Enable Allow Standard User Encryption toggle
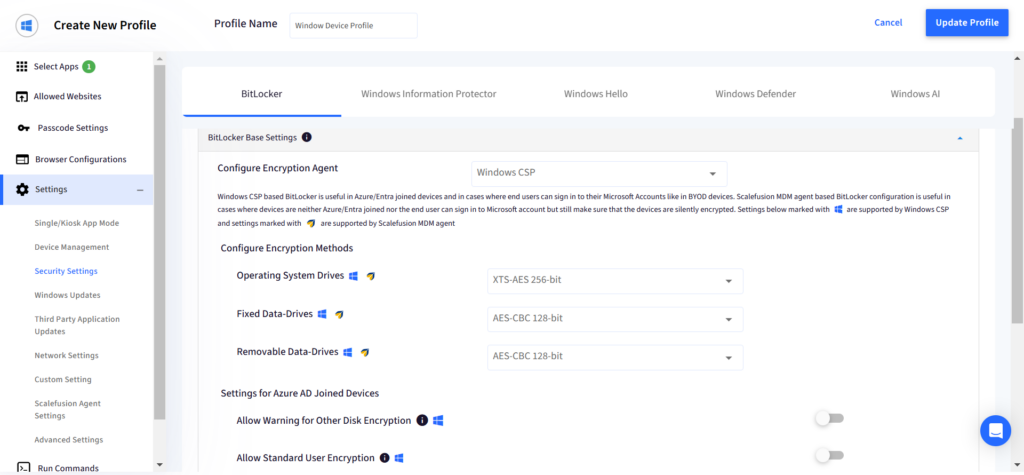The height and width of the screenshot is (475, 1024). point(829,455)
